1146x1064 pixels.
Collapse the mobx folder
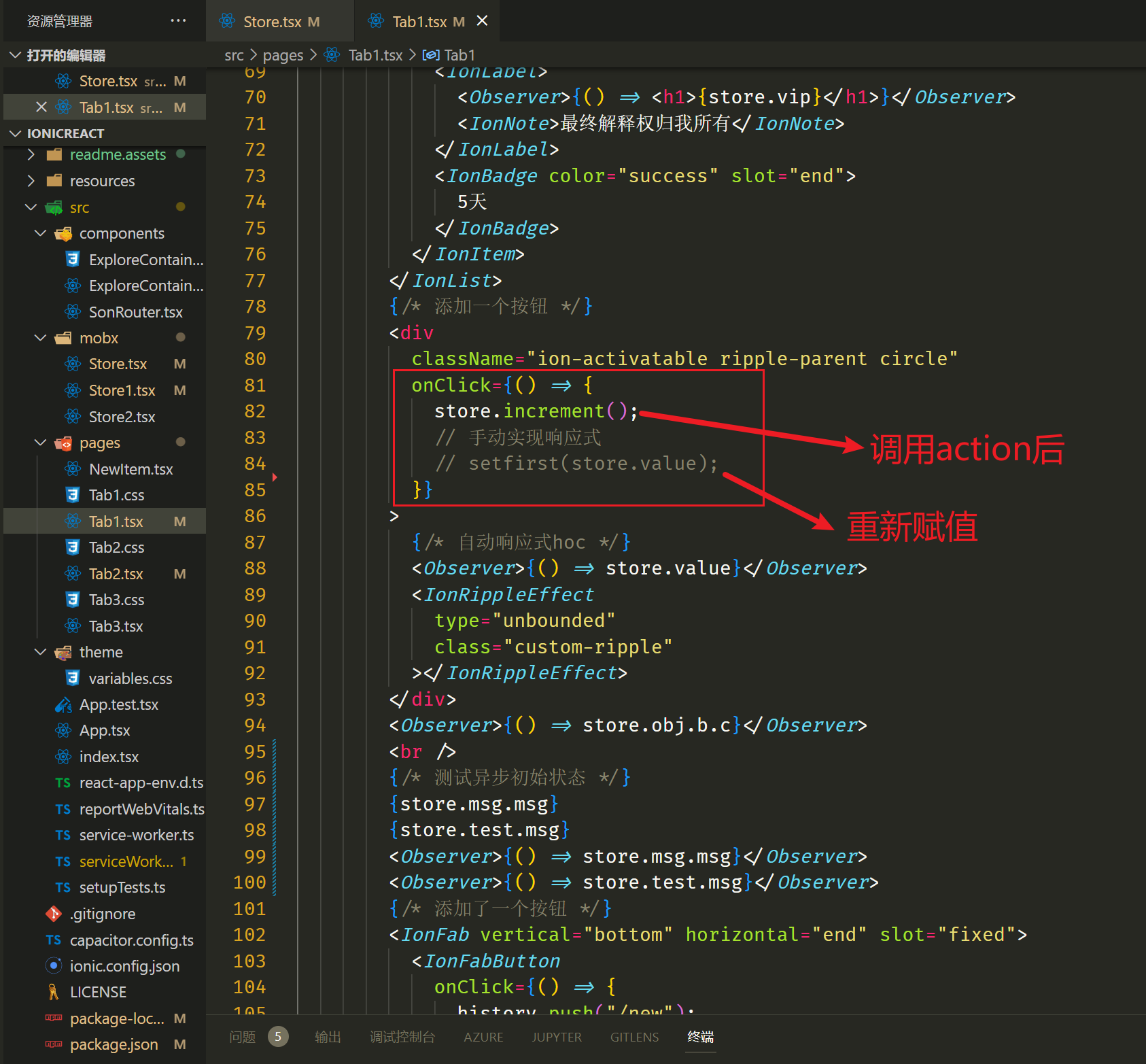(x=40, y=338)
